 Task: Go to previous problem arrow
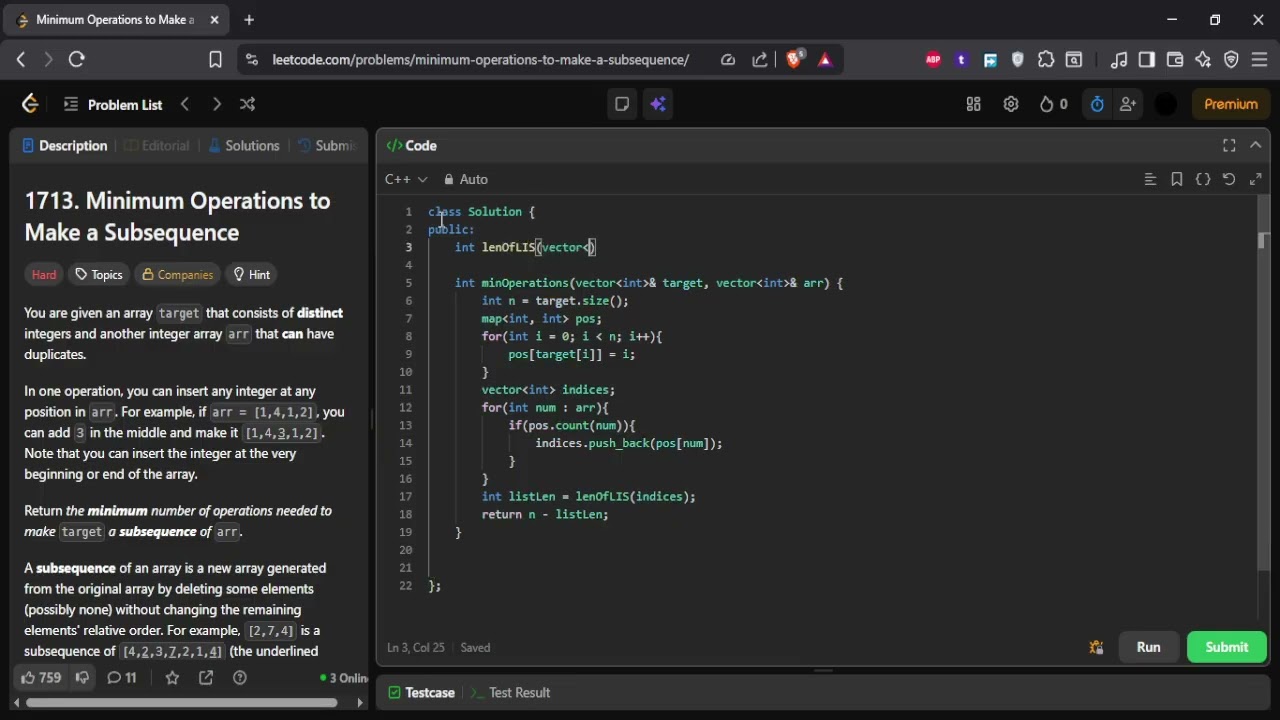click(x=185, y=104)
